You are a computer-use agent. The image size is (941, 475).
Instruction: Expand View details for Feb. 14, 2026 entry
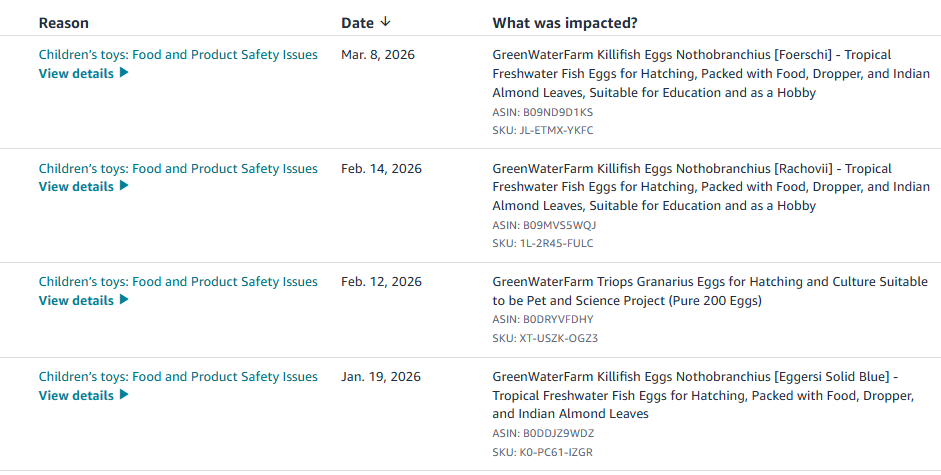tap(83, 186)
